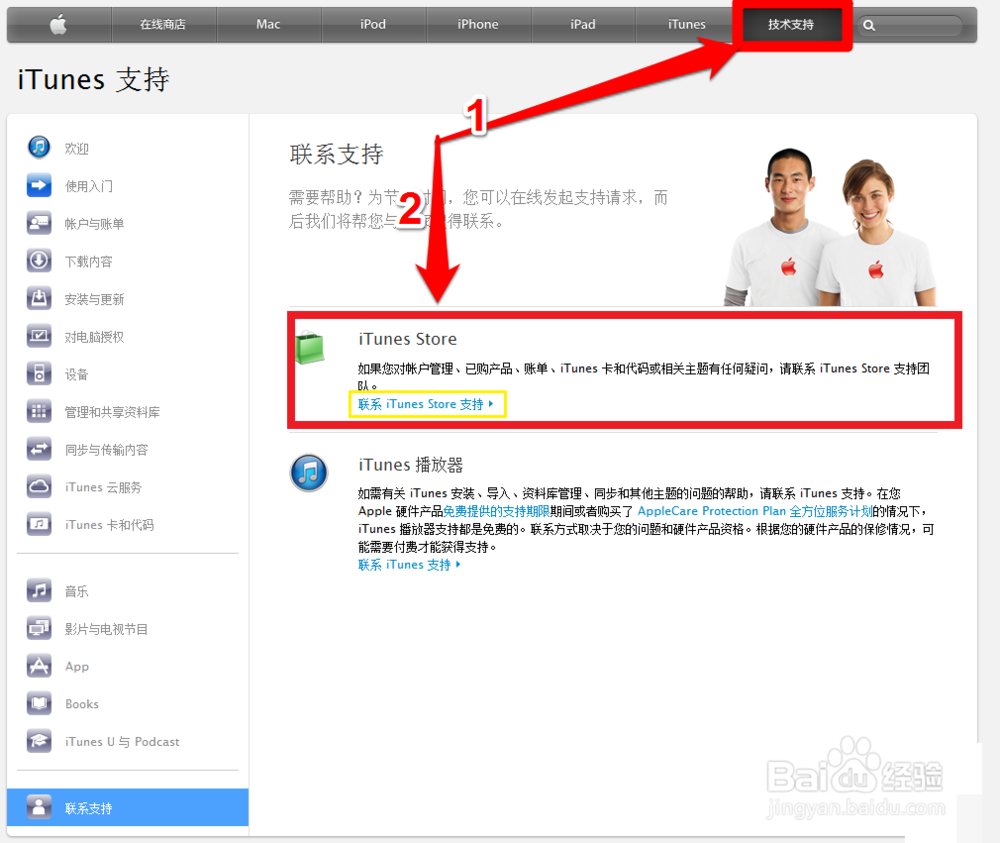Screen dimensions: 1000x843
Task: Open 管理和共享资料库 sidebar link
Action: (112, 412)
